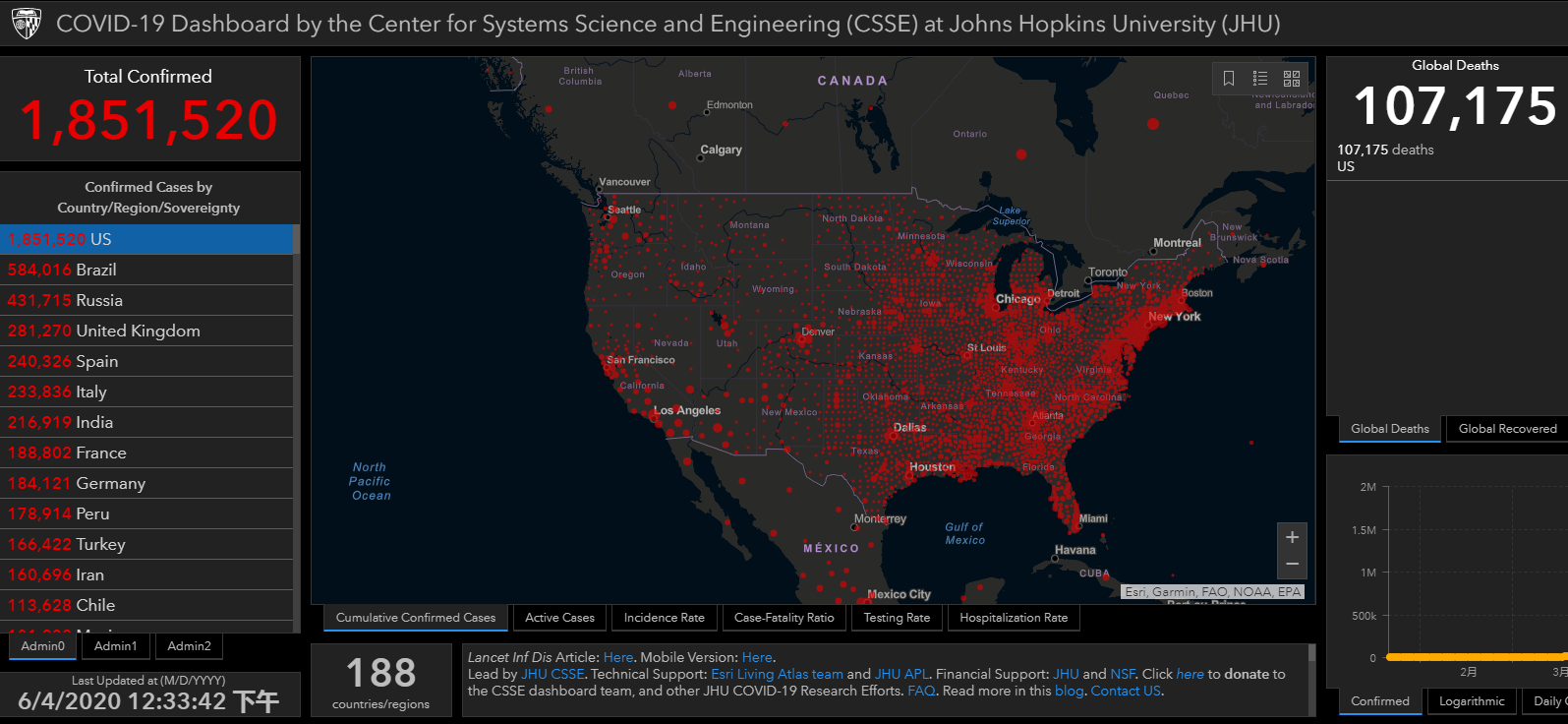Select the US row in country list
Image resolution: width=1568 pixels, height=724 pixels.
point(146,239)
